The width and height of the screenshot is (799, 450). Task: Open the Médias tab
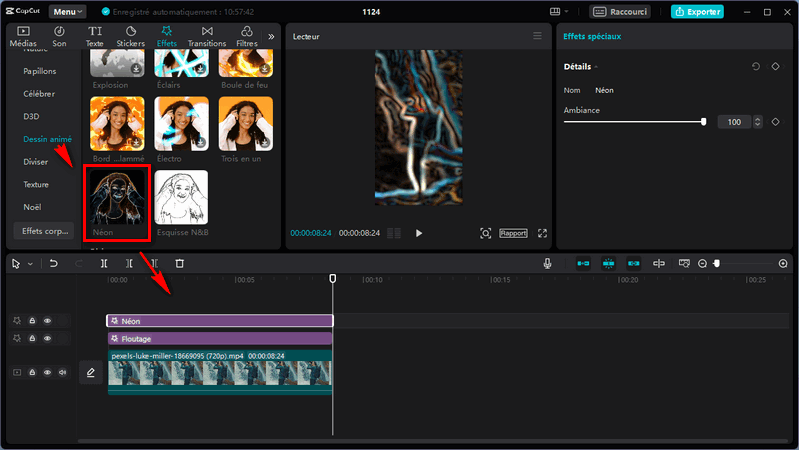point(23,37)
